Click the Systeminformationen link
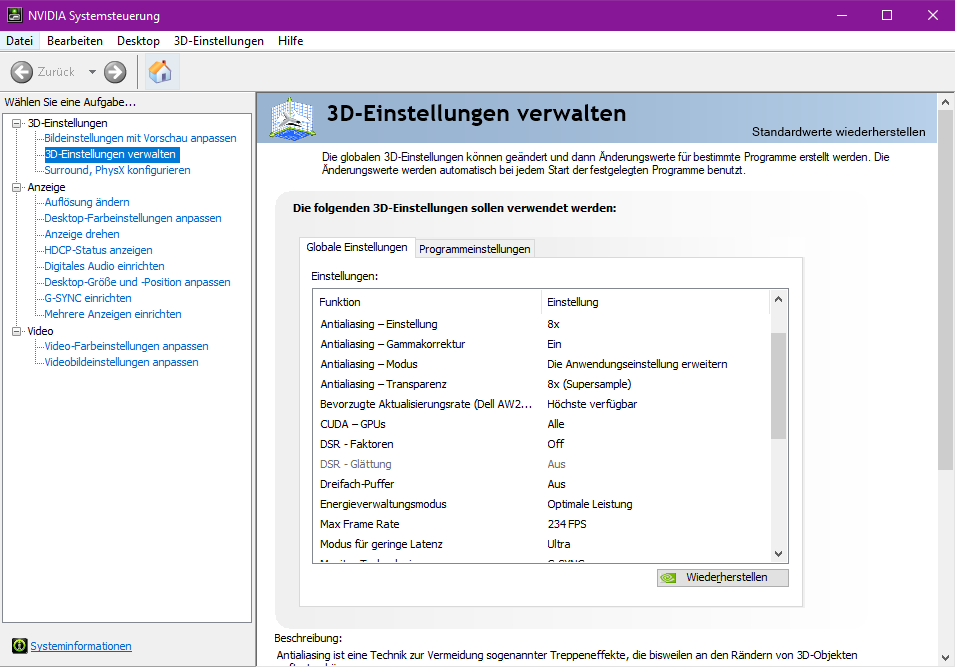This screenshot has width=955, height=668. 81,646
